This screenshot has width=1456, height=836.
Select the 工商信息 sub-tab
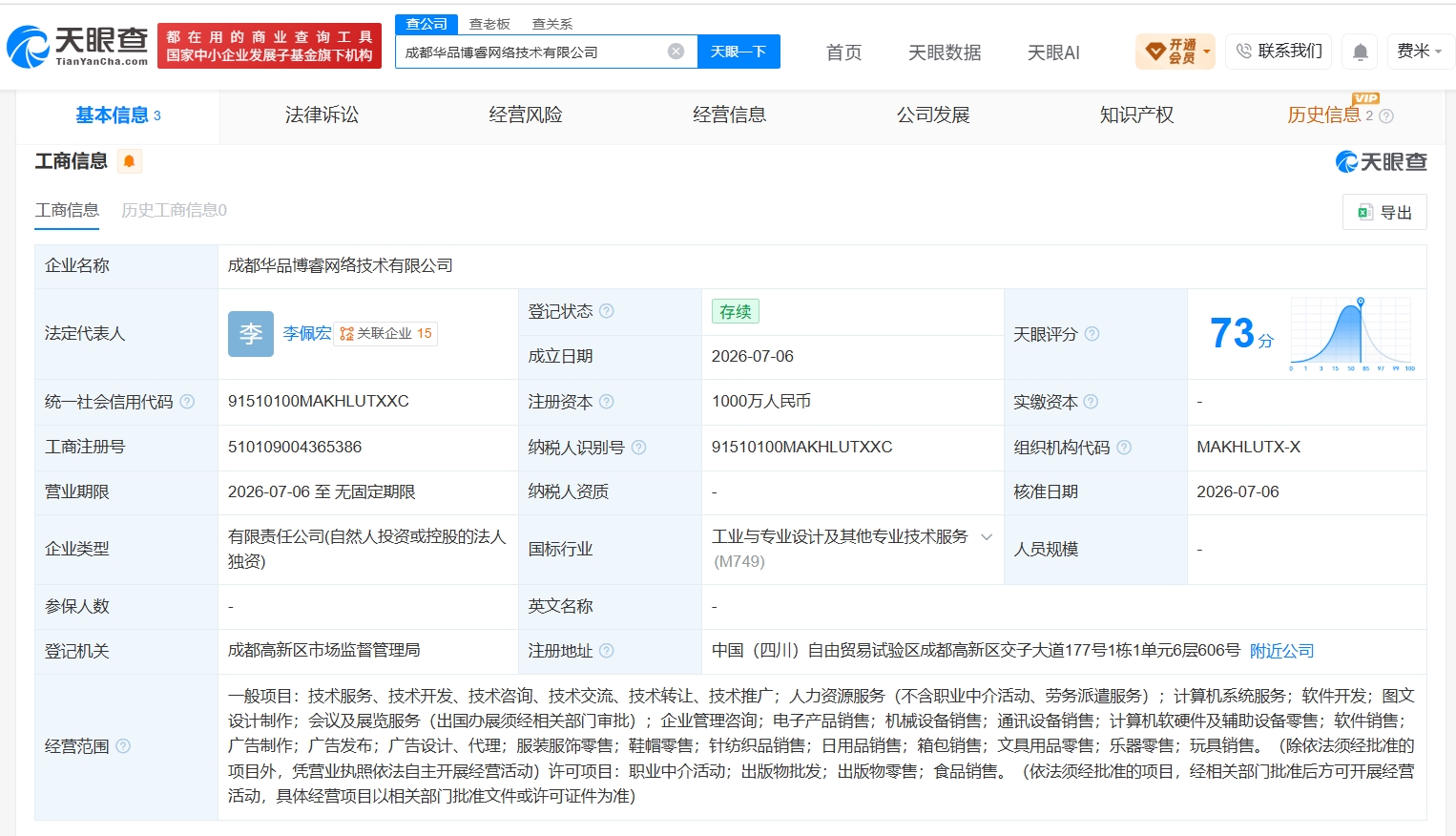pos(67,210)
